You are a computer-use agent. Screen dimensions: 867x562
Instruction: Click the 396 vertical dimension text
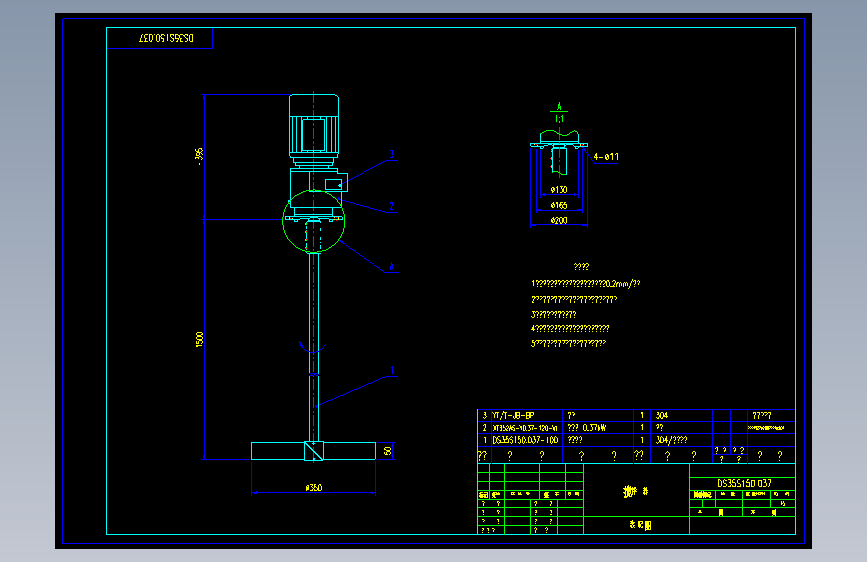click(199, 155)
